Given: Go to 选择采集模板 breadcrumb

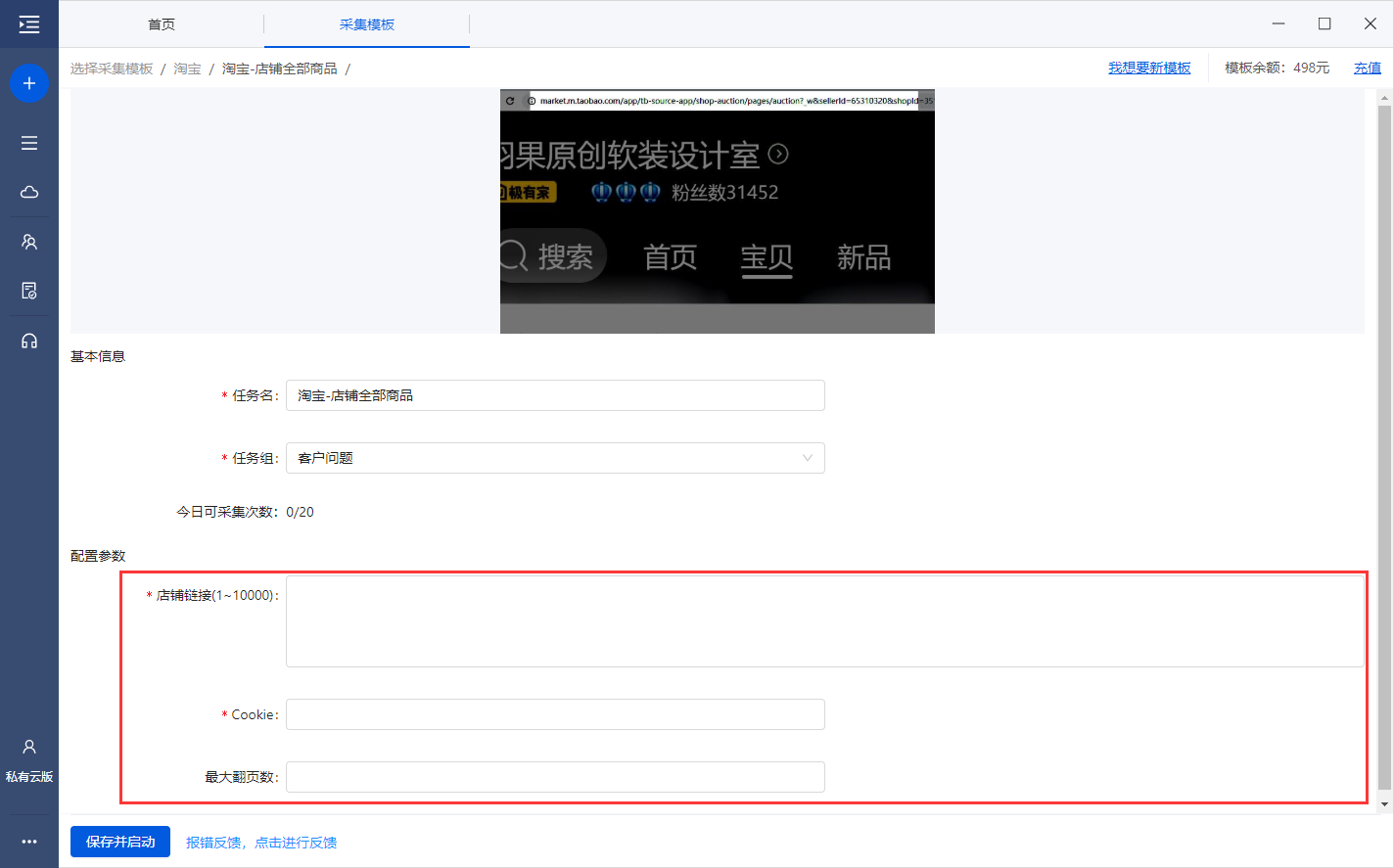Looking at the screenshot, I should point(112,69).
